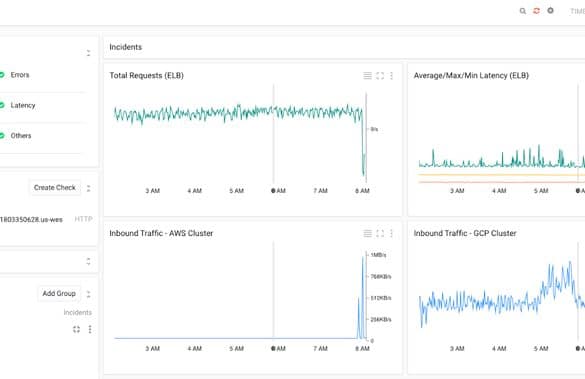Select the Latency status row
585x379 pixels.
tap(44, 106)
